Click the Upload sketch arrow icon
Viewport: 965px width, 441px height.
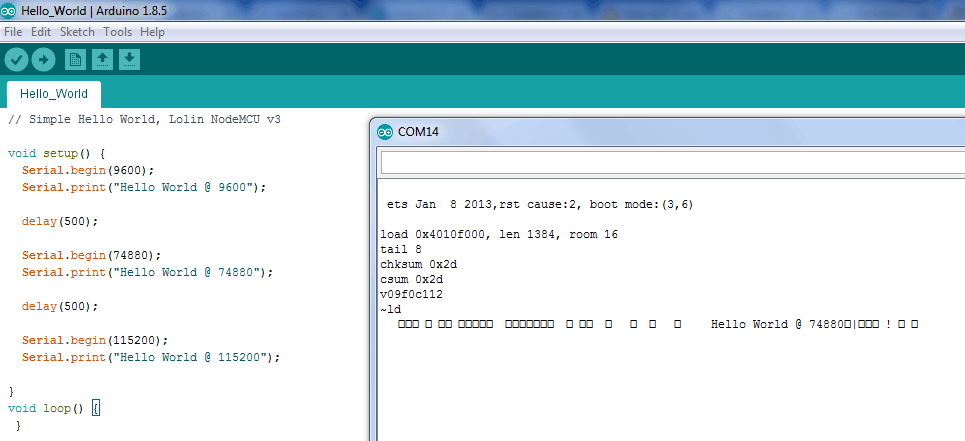(44, 60)
